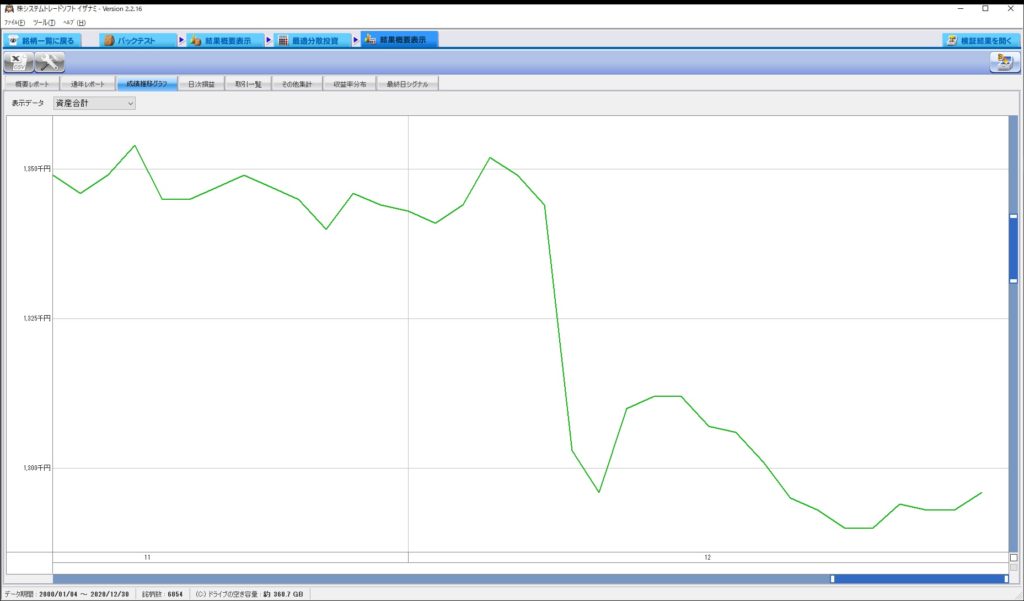Click the 最適分散投資 calculator icon
This screenshot has width=1024, height=601.
point(283,40)
